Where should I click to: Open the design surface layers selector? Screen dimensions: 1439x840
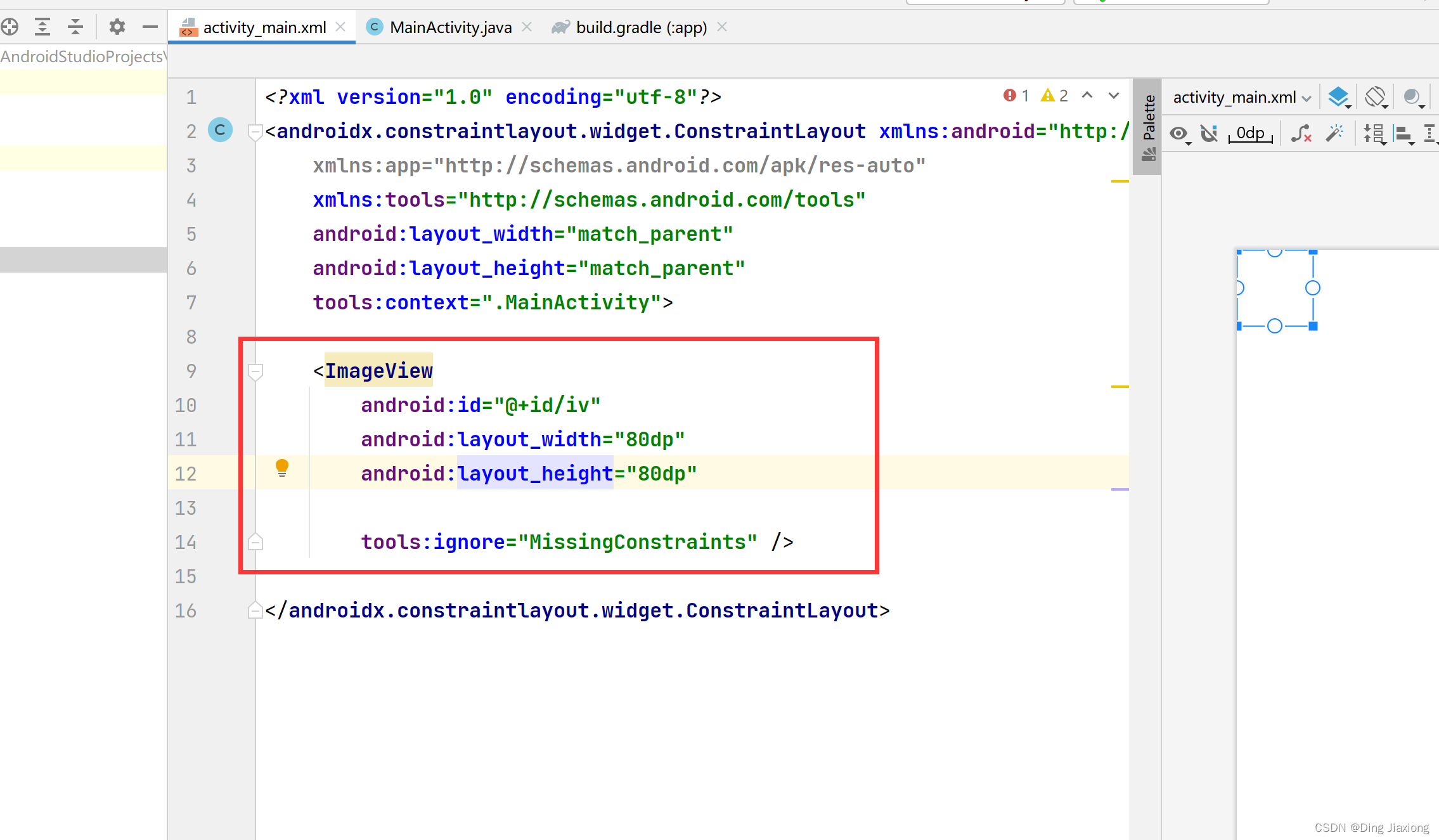click(1339, 98)
